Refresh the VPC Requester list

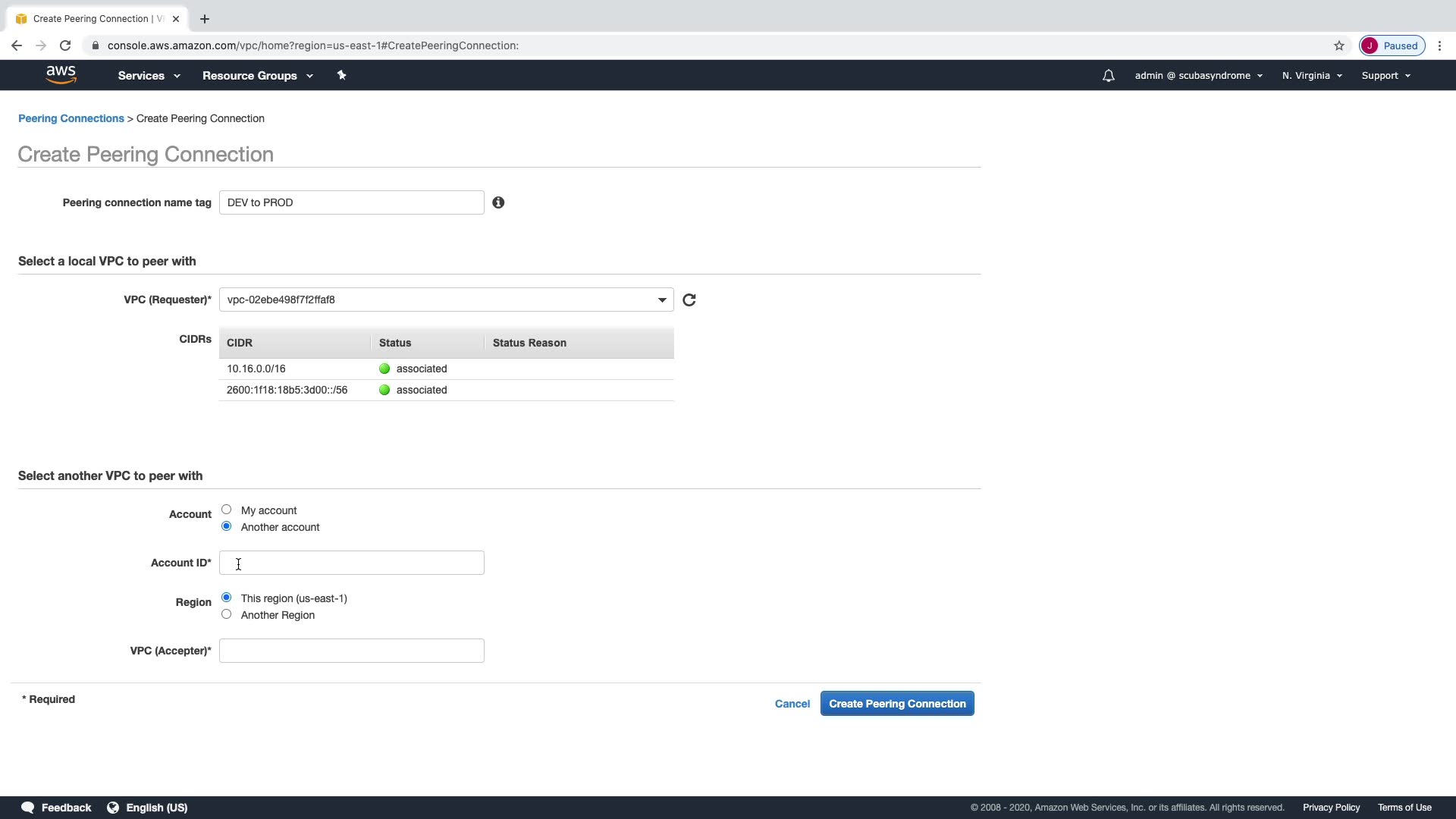coord(689,300)
